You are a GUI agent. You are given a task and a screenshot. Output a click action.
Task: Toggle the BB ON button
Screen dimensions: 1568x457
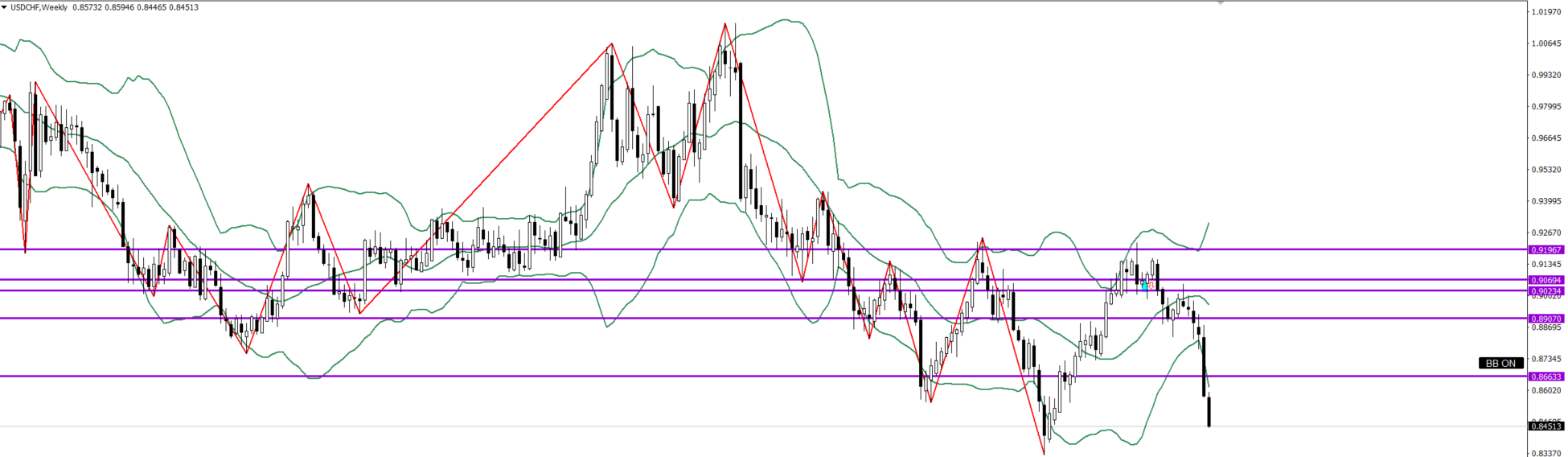coord(1500,364)
